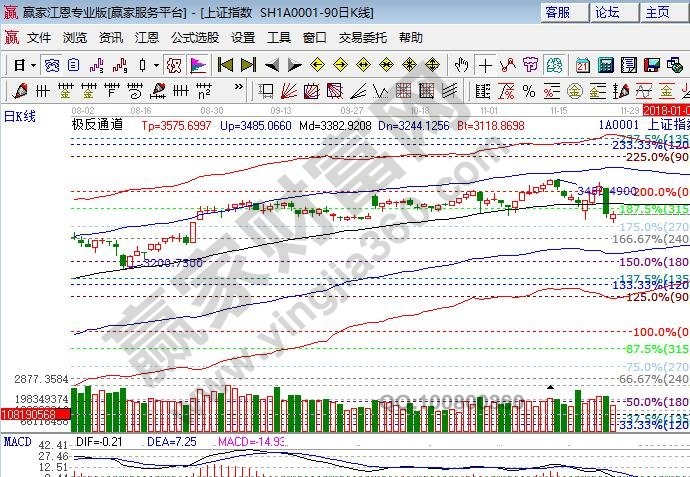Viewport: 690px width, 477px height.
Task: Toggle the first highlighted chart-view button
Action: pos(50,65)
